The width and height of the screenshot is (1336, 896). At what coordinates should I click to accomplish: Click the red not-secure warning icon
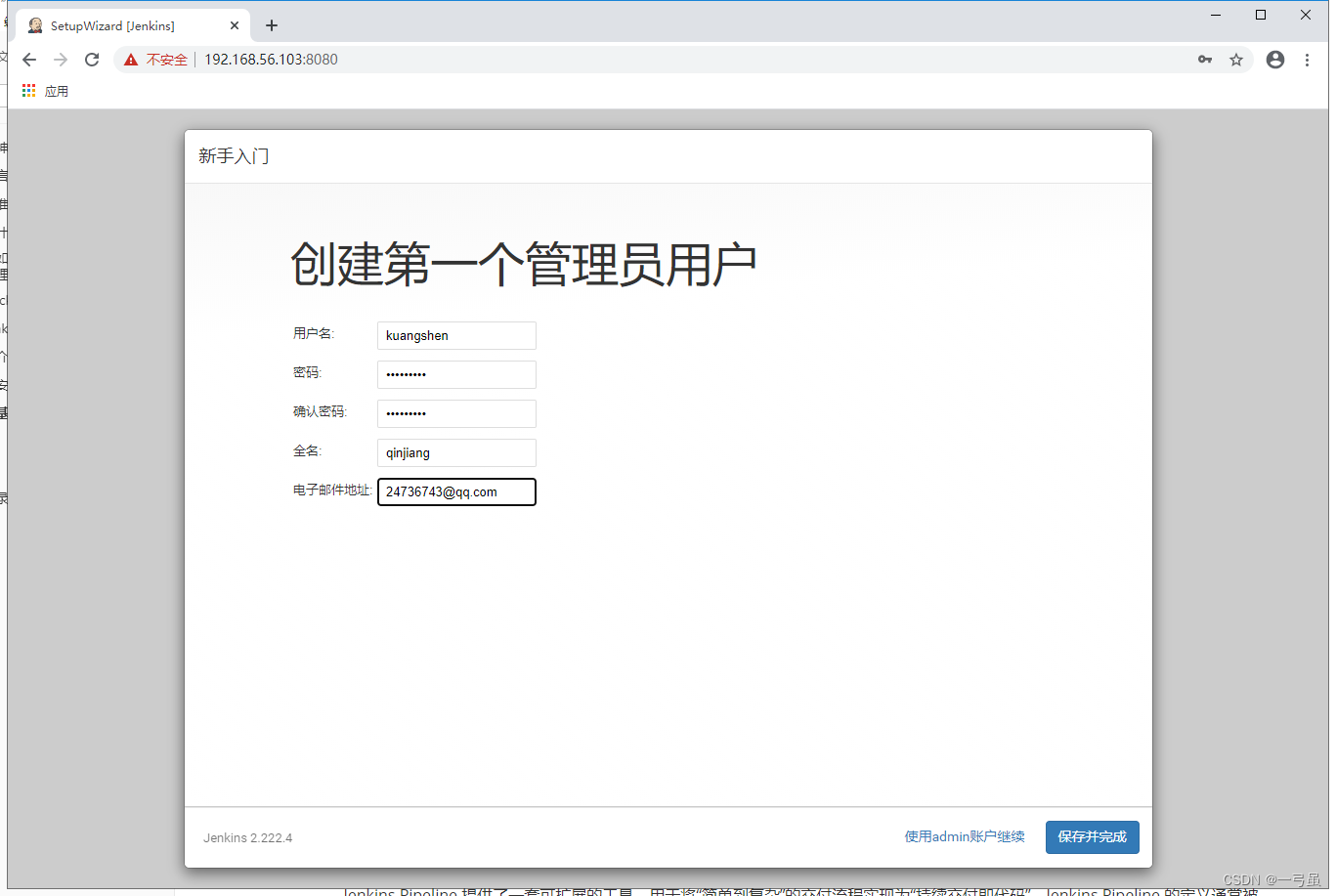click(131, 60)
